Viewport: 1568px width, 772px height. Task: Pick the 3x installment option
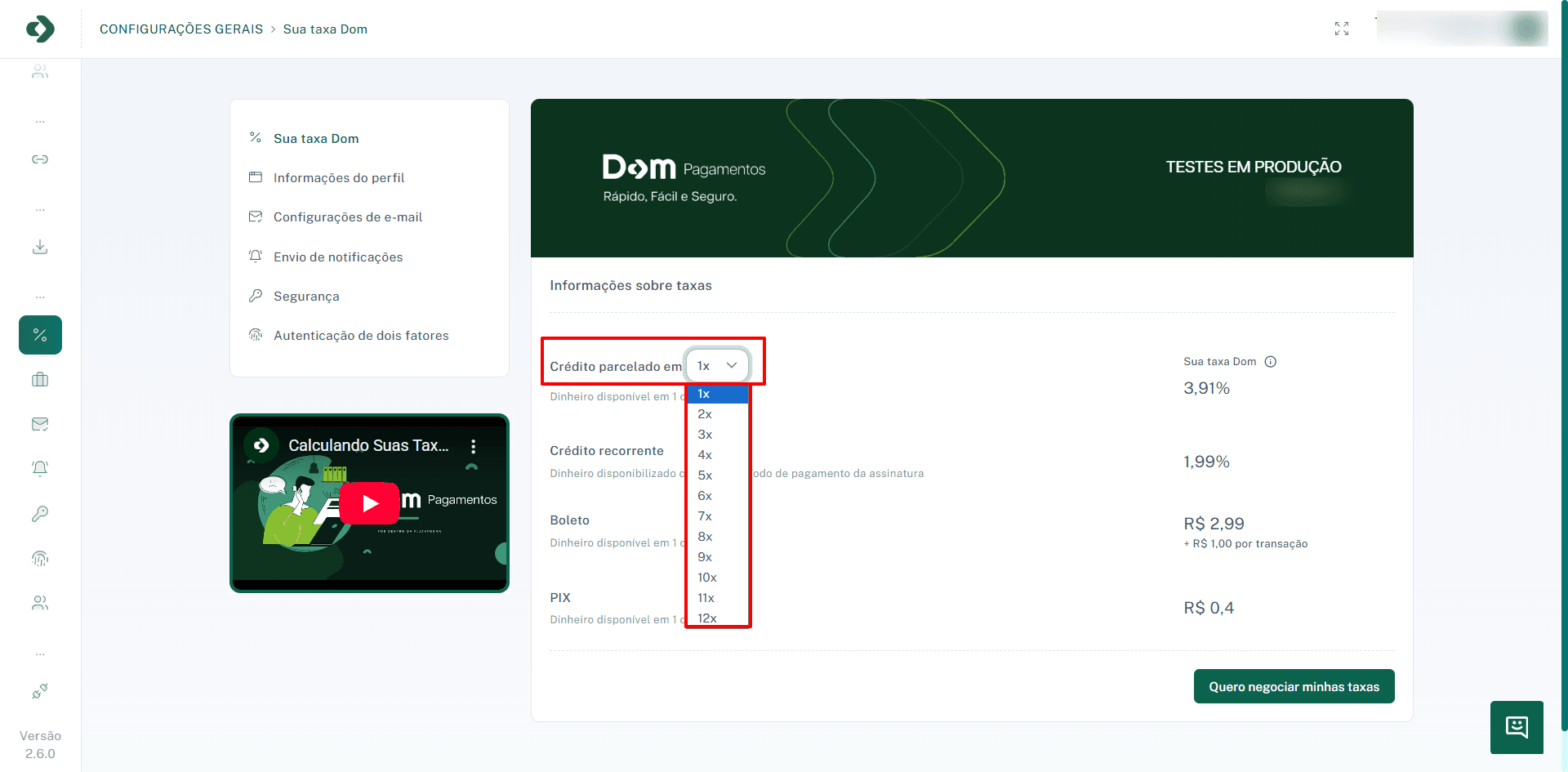[x=705, y=435]
